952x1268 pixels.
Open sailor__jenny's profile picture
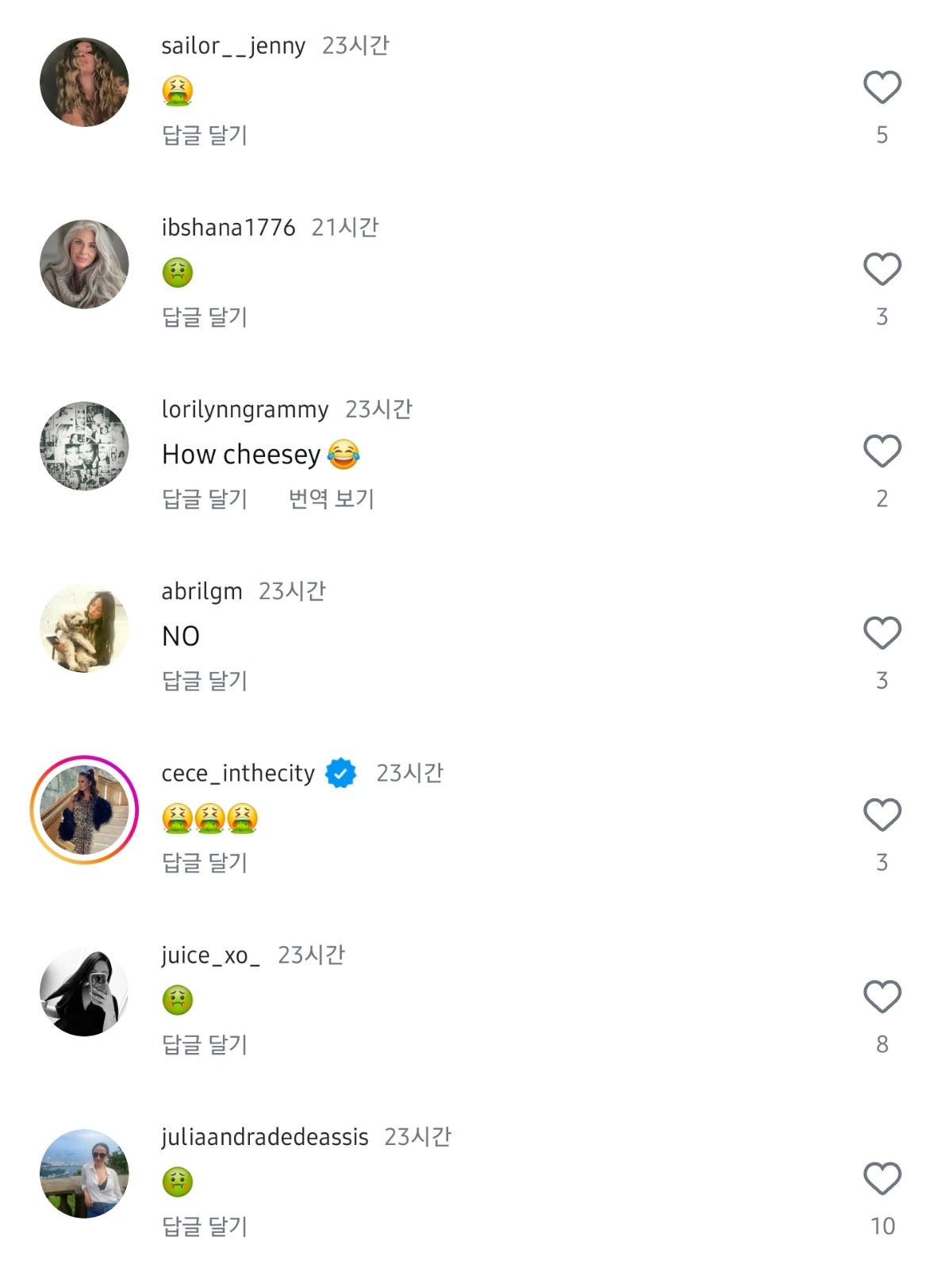84,82
